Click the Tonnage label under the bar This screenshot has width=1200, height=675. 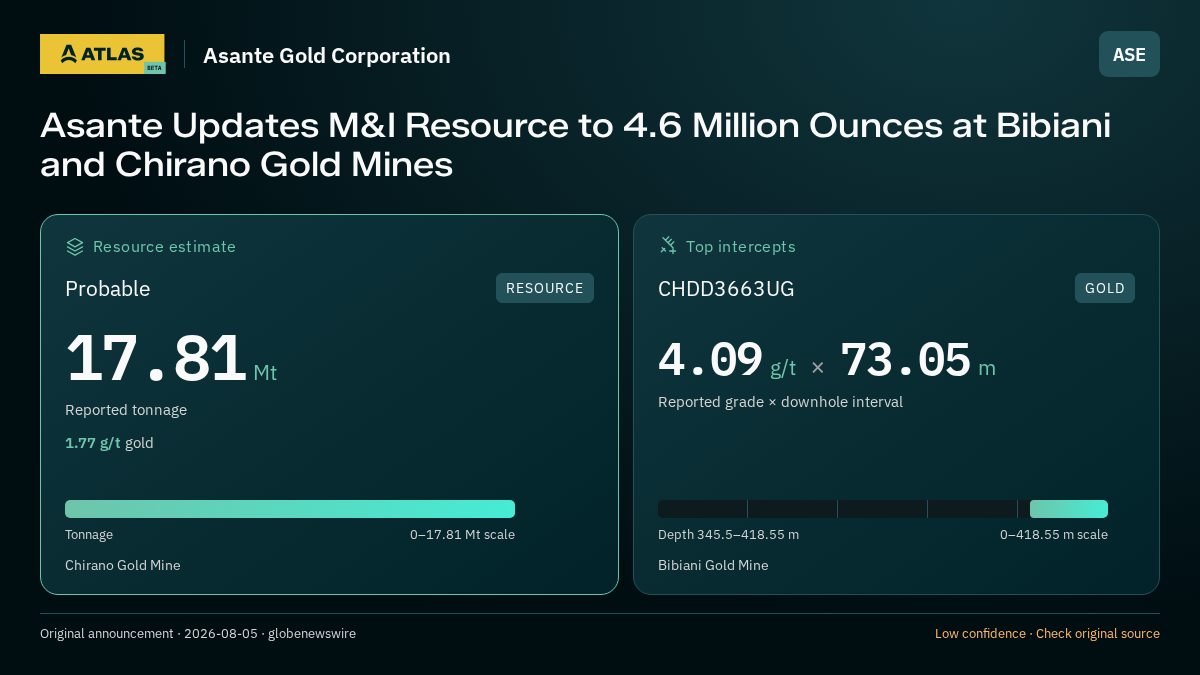pyautogui.click(x=89, y=535)
